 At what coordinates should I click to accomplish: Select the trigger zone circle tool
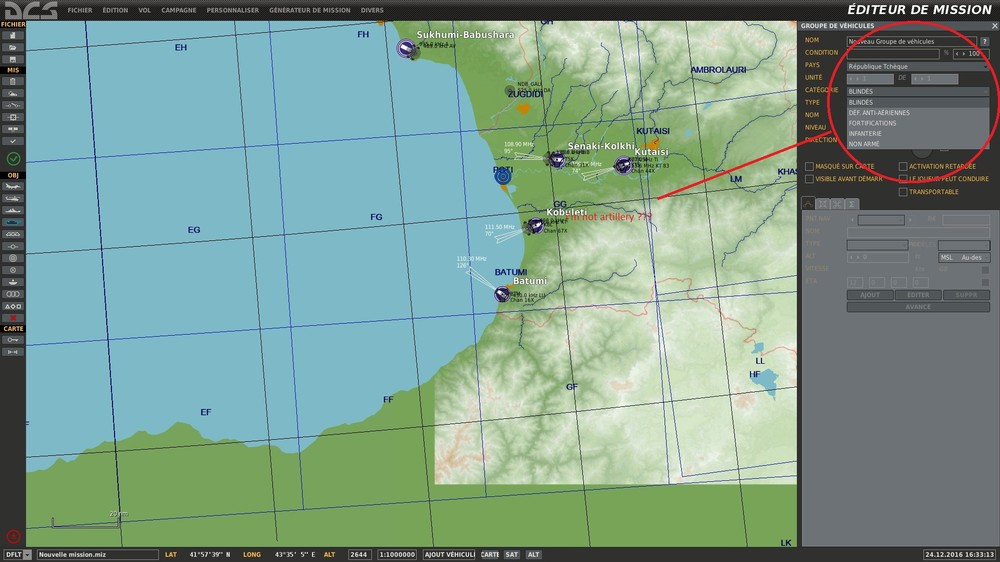coord(13,258)
